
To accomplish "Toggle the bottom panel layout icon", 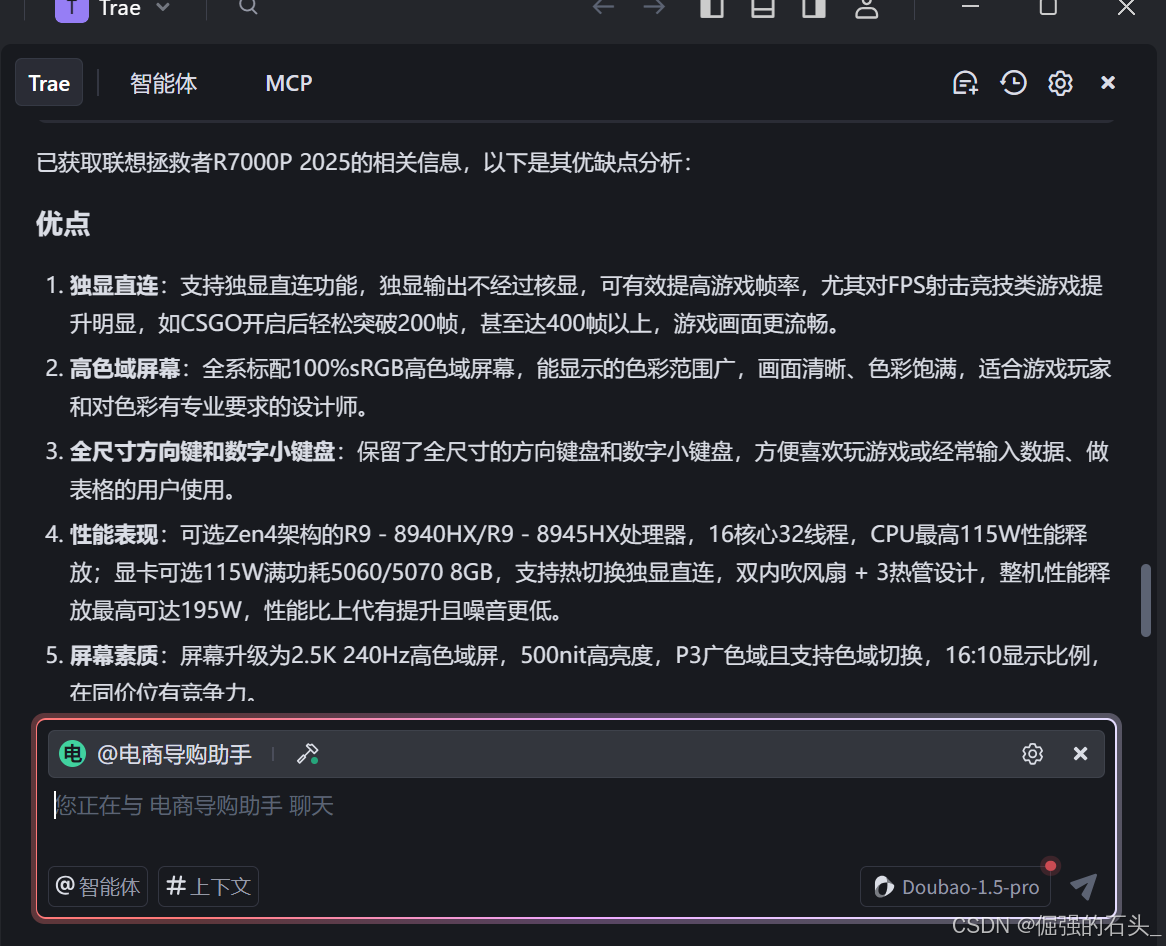I will tap(763, 7).
